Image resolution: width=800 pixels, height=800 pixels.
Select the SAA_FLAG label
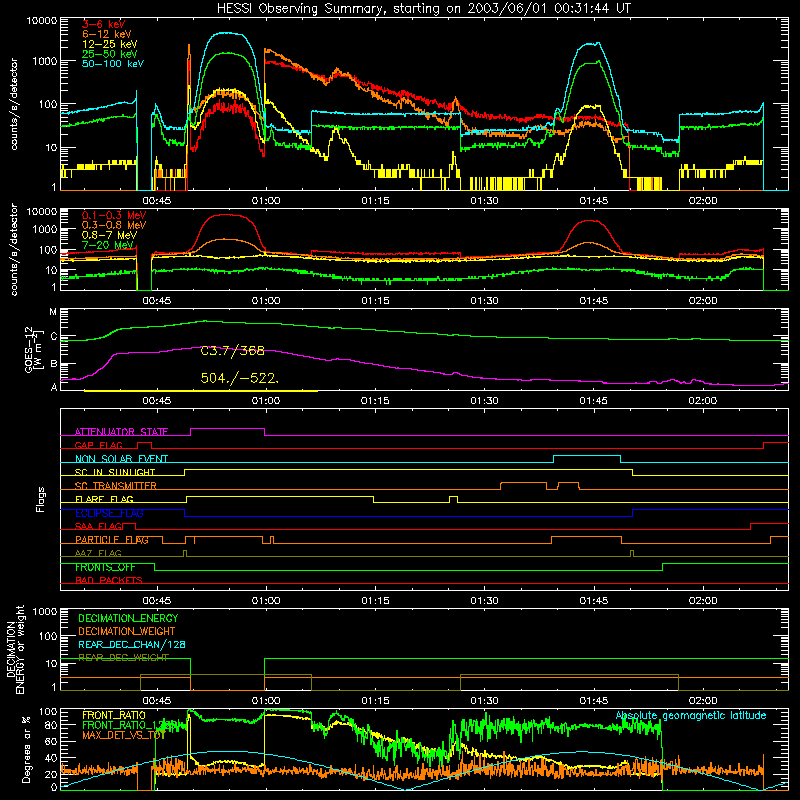tap(98, 527)
